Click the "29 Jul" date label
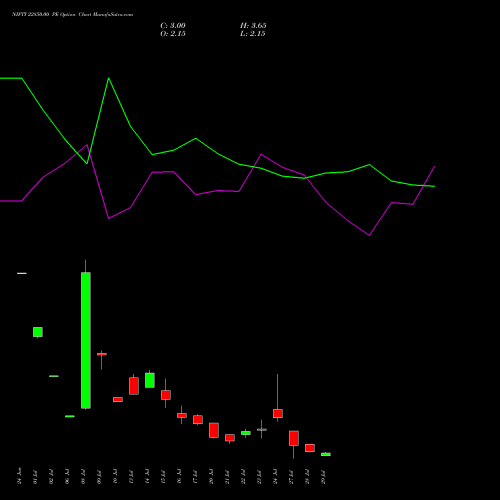The image size is (500, 500). (x=323, y=477)
